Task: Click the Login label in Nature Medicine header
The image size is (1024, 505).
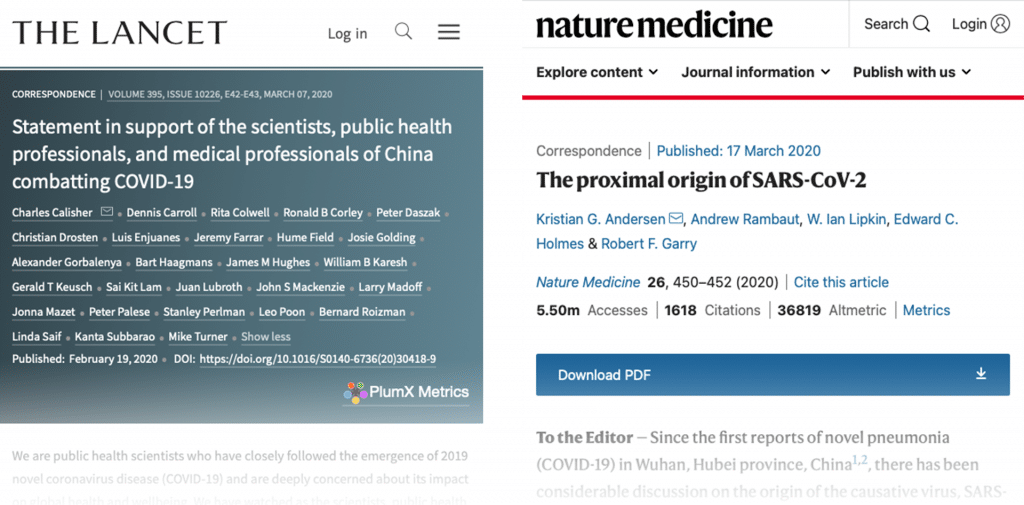Action: pos(969,24)
